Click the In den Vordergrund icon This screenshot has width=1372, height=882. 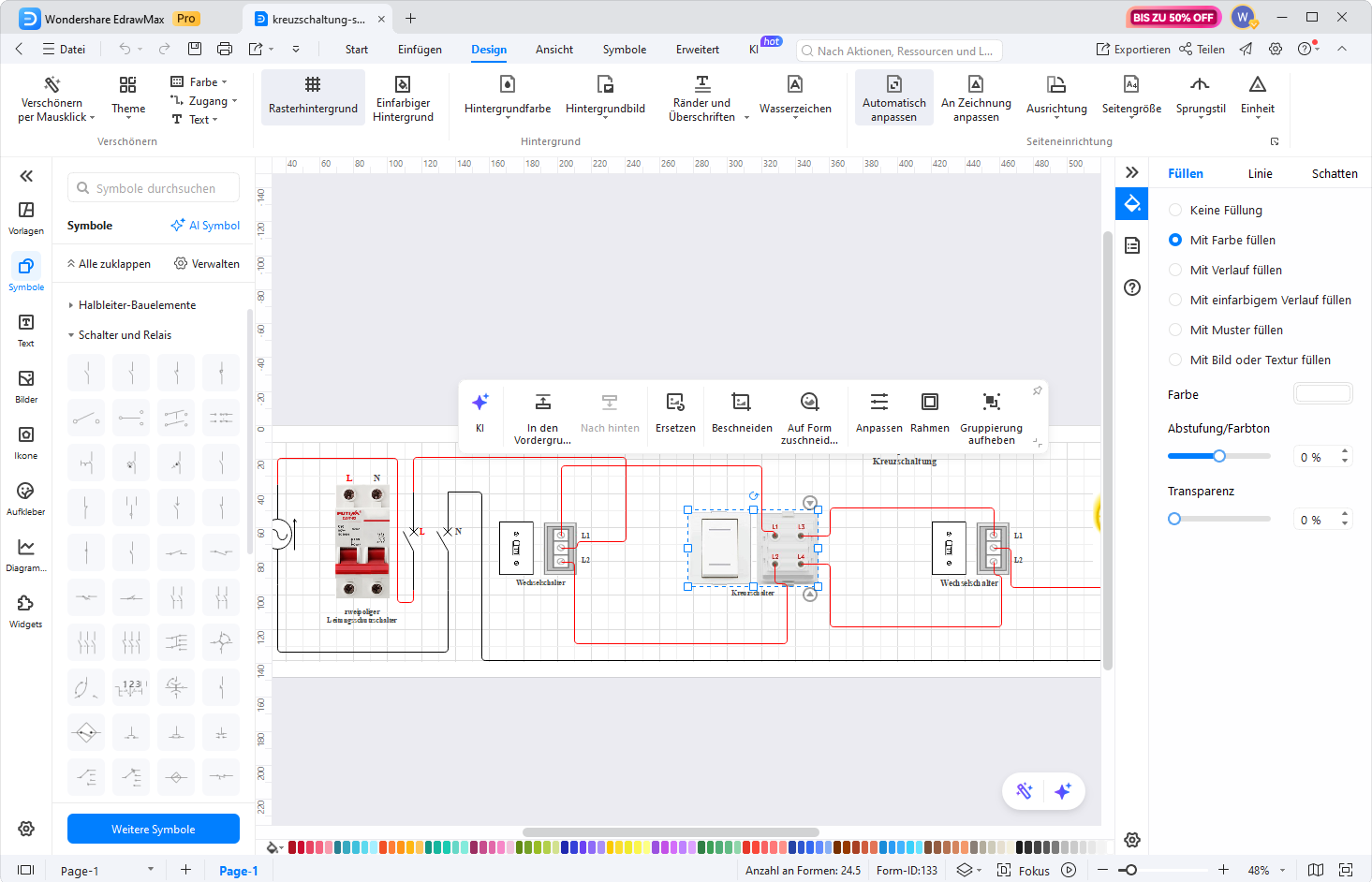(x=542, y=403)
